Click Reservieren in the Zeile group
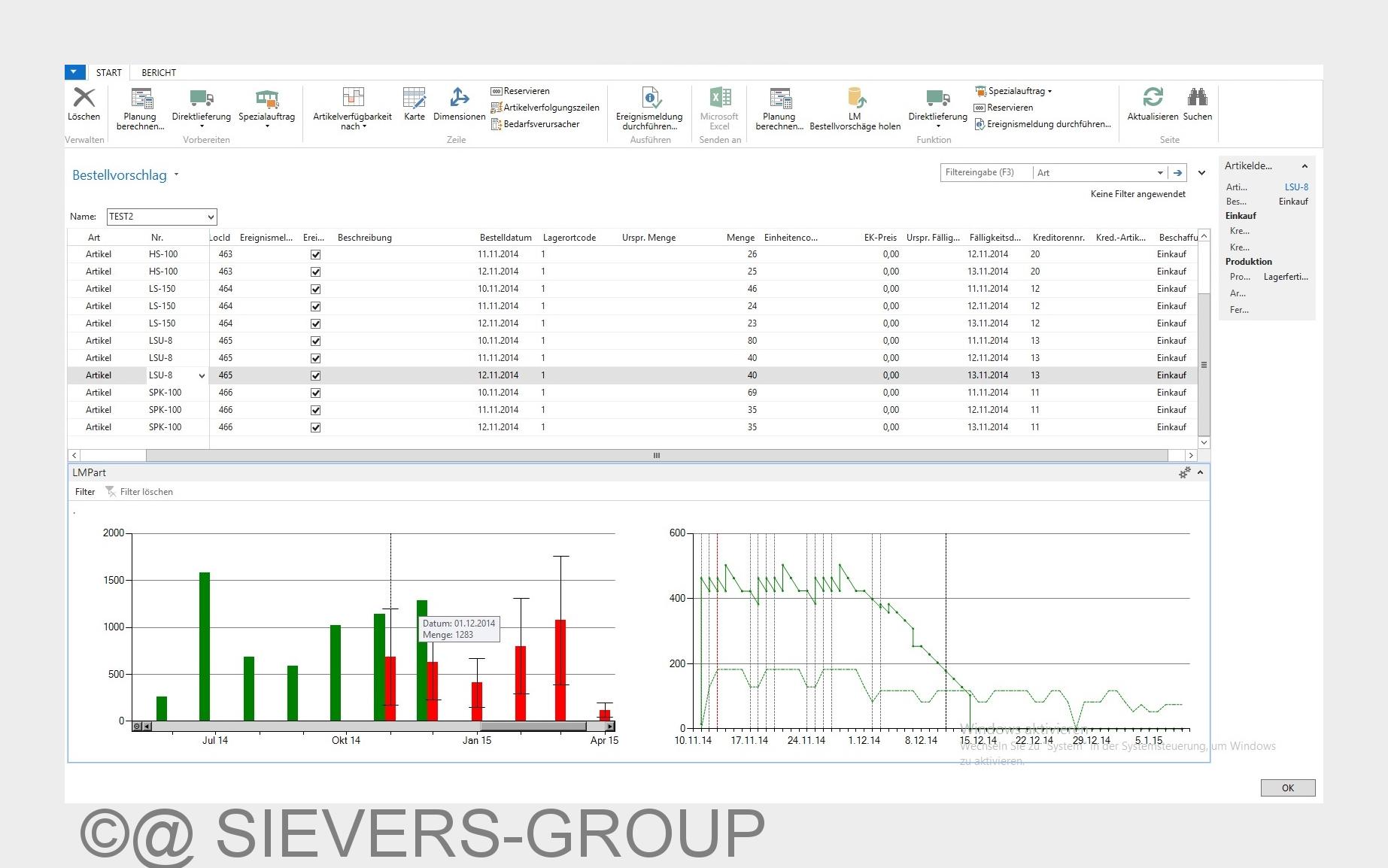Screen dimensions: 1388x868 [x=521, y=91]
